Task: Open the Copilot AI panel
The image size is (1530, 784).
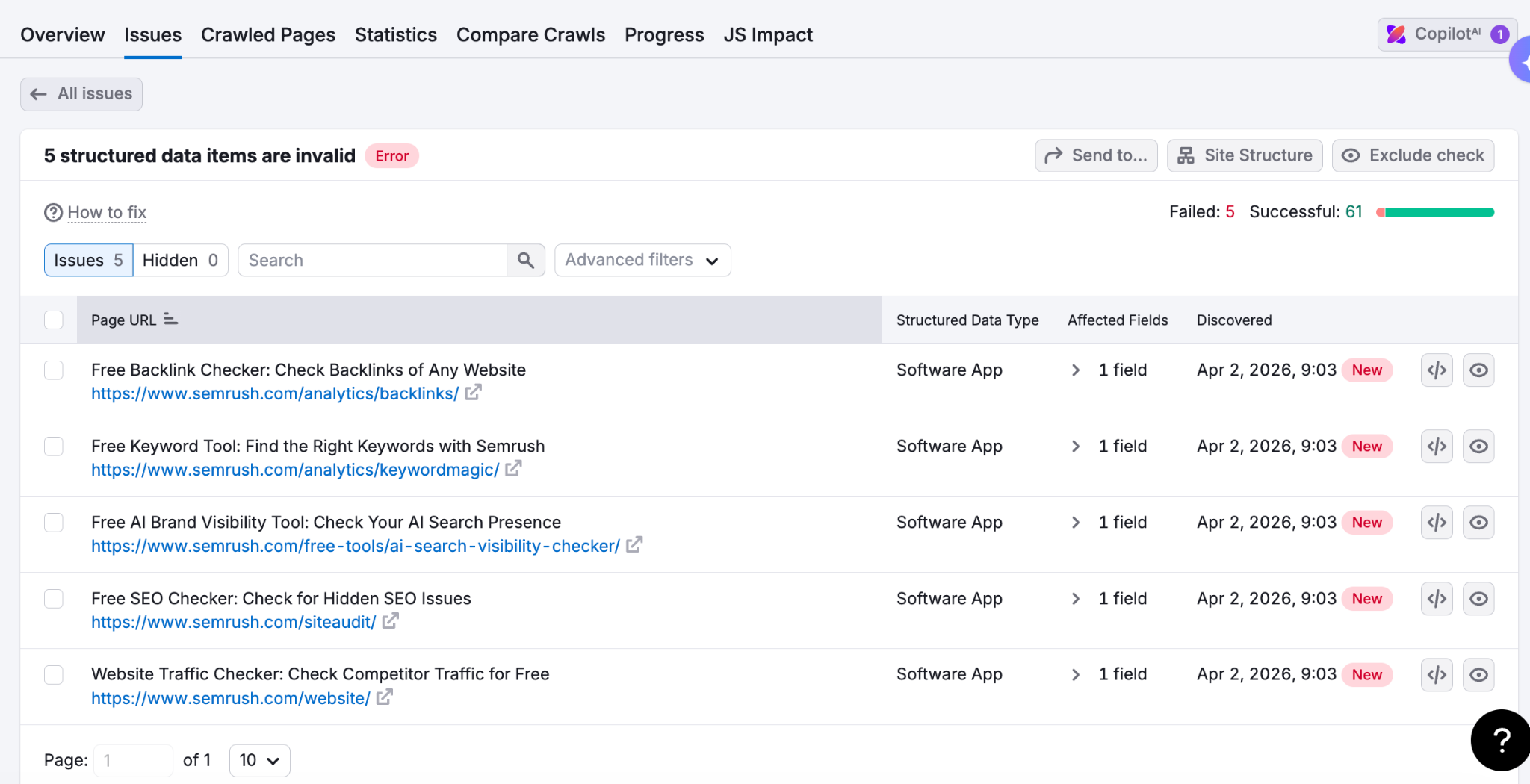Action: (x=1447, y=34)
